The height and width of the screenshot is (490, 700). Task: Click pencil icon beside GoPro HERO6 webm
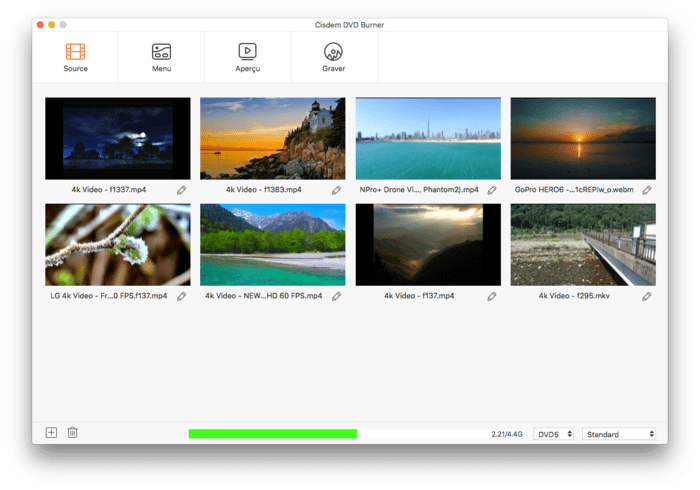coord(647,190)
